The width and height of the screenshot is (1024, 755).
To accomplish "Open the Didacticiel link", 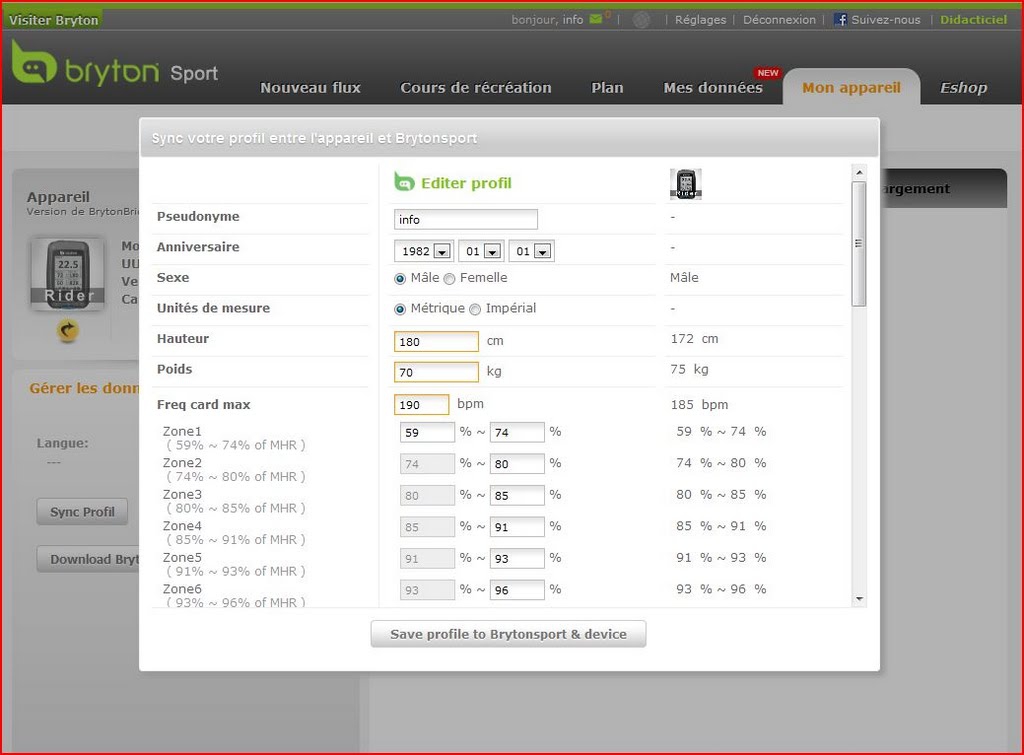I will point(973,20).
